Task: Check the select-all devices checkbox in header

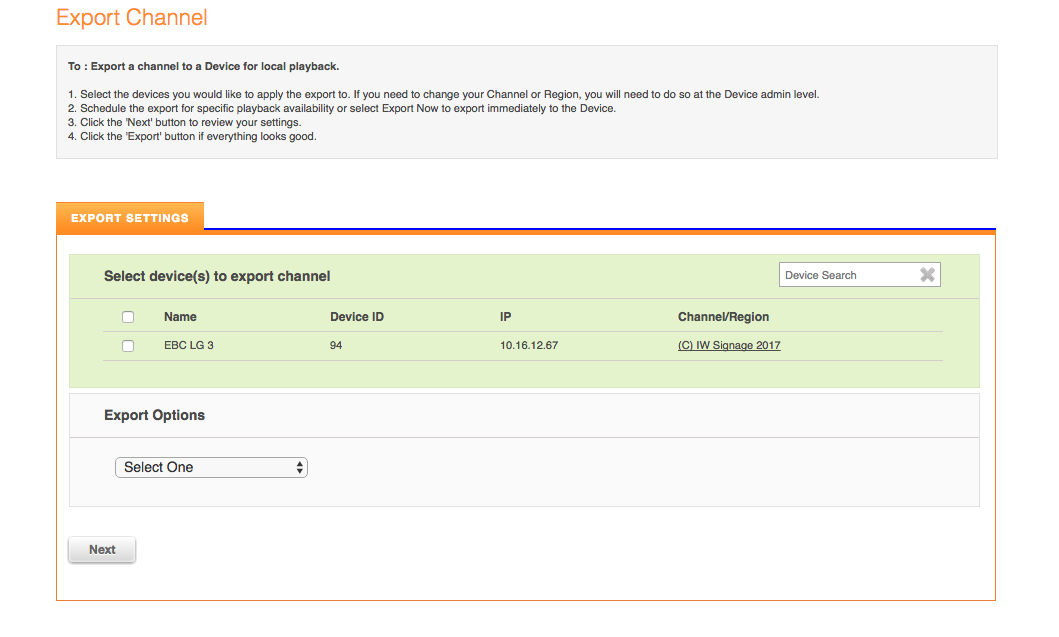Action: tap(128, 317)
